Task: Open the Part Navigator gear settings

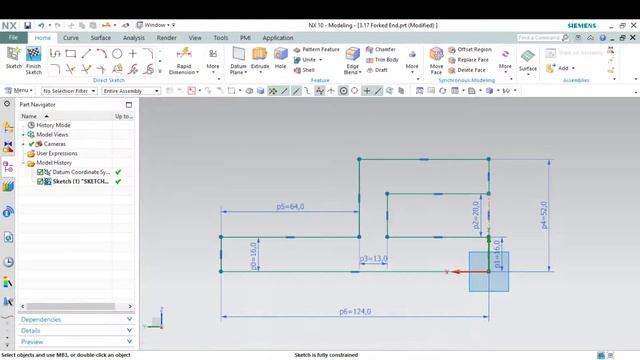Action: point(7,104)
